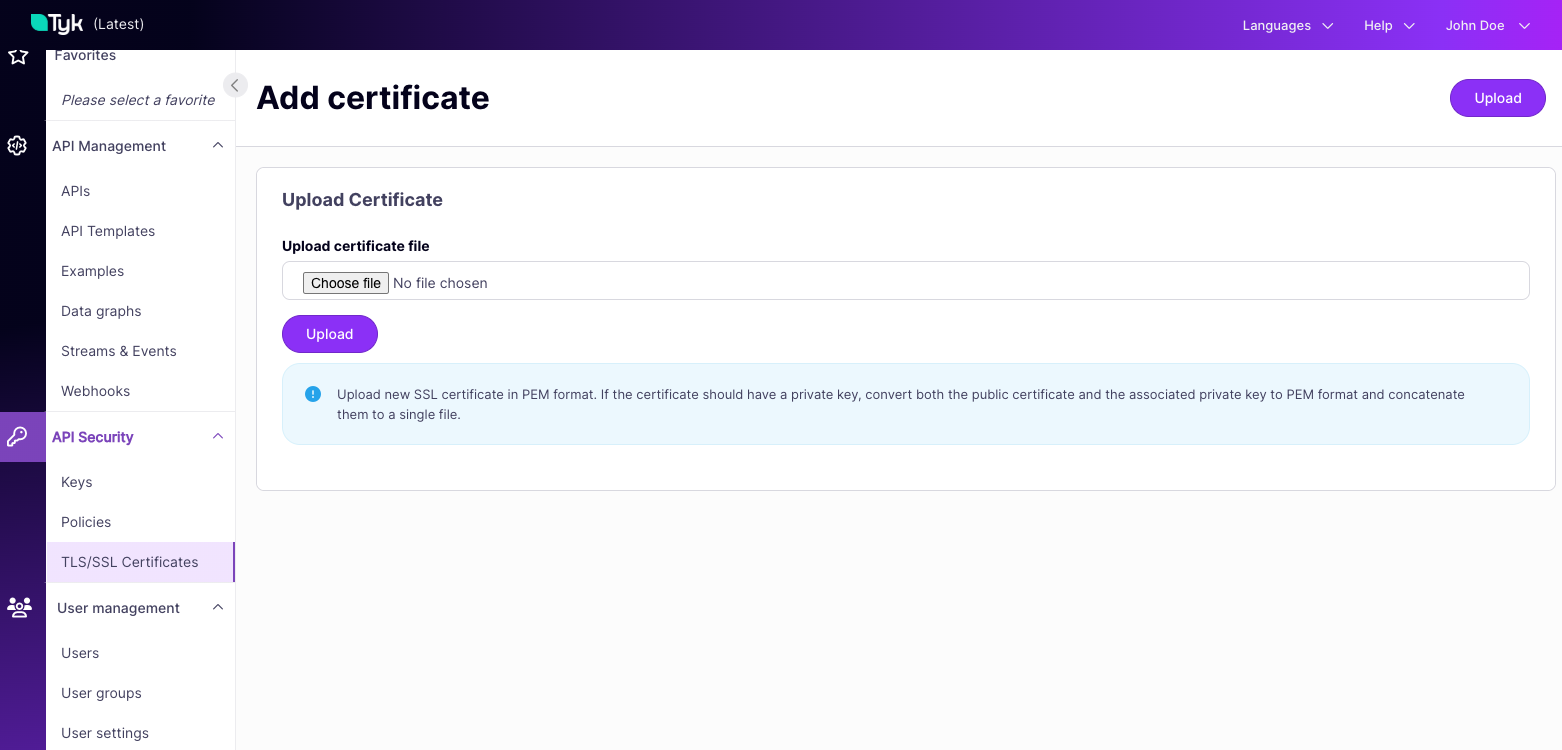Viewport: 1562px width, 750px height.
Task: Click the Tyk logo in the top bar
Action: point(55,23)
